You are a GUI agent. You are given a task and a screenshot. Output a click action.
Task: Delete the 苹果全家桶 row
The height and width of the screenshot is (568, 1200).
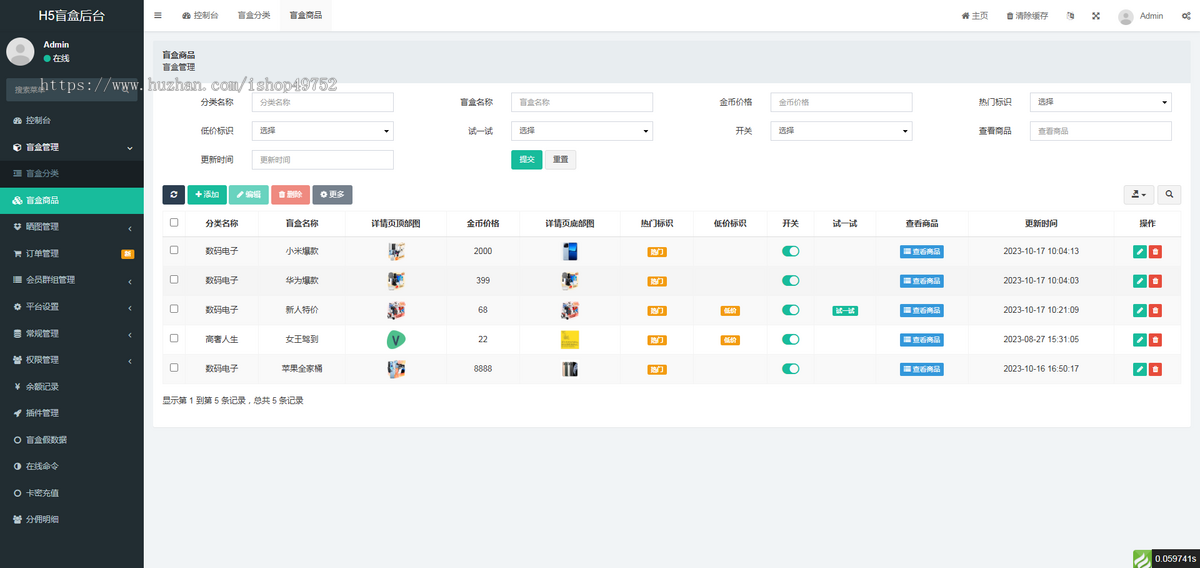(x=1156, y=369)
